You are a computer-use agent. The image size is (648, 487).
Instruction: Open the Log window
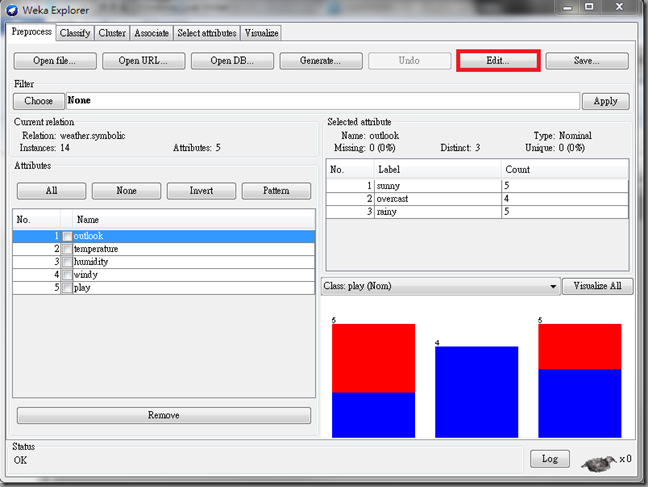[550, 459]
